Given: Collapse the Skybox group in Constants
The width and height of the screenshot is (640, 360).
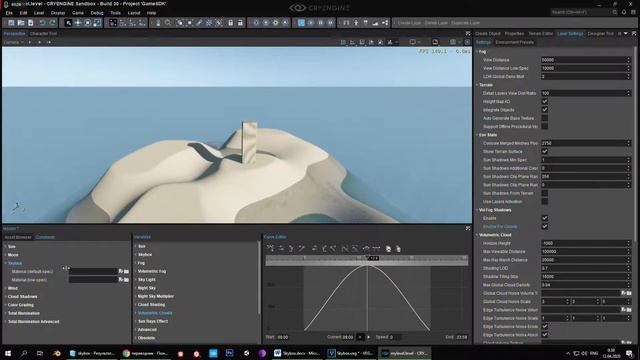Looking at the screenshot, I should click(x=5, y=263).
